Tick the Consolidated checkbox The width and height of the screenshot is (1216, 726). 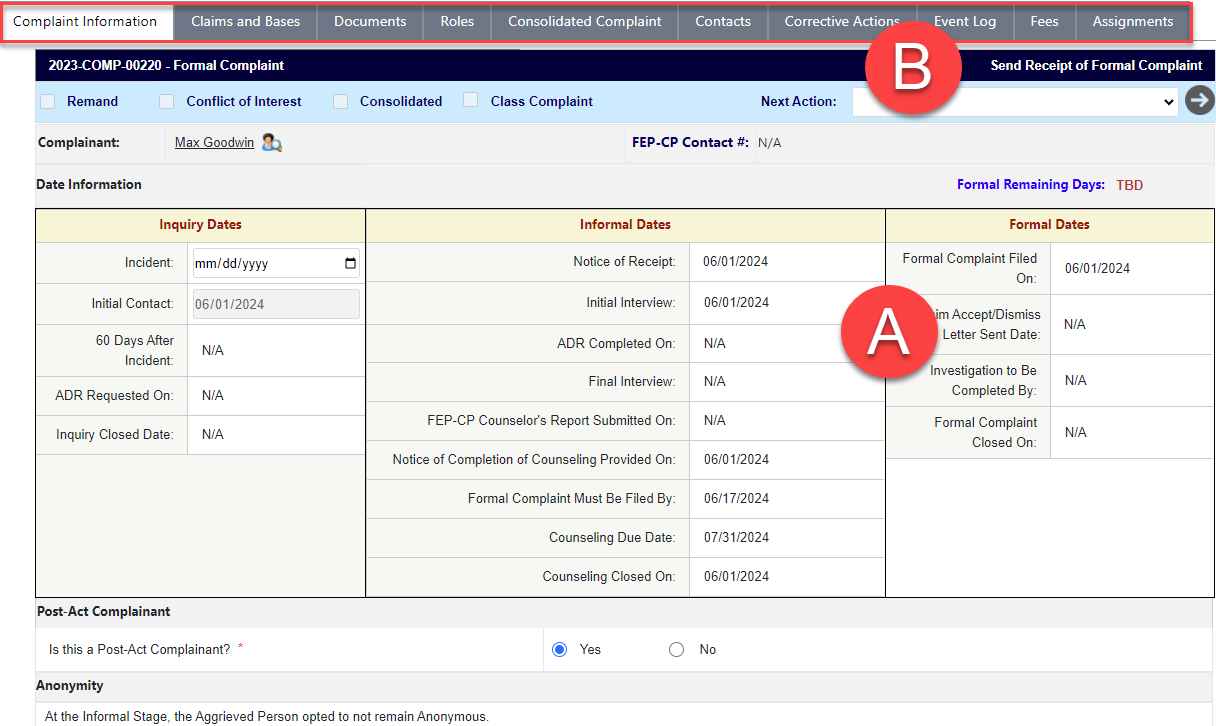[340, 101]
